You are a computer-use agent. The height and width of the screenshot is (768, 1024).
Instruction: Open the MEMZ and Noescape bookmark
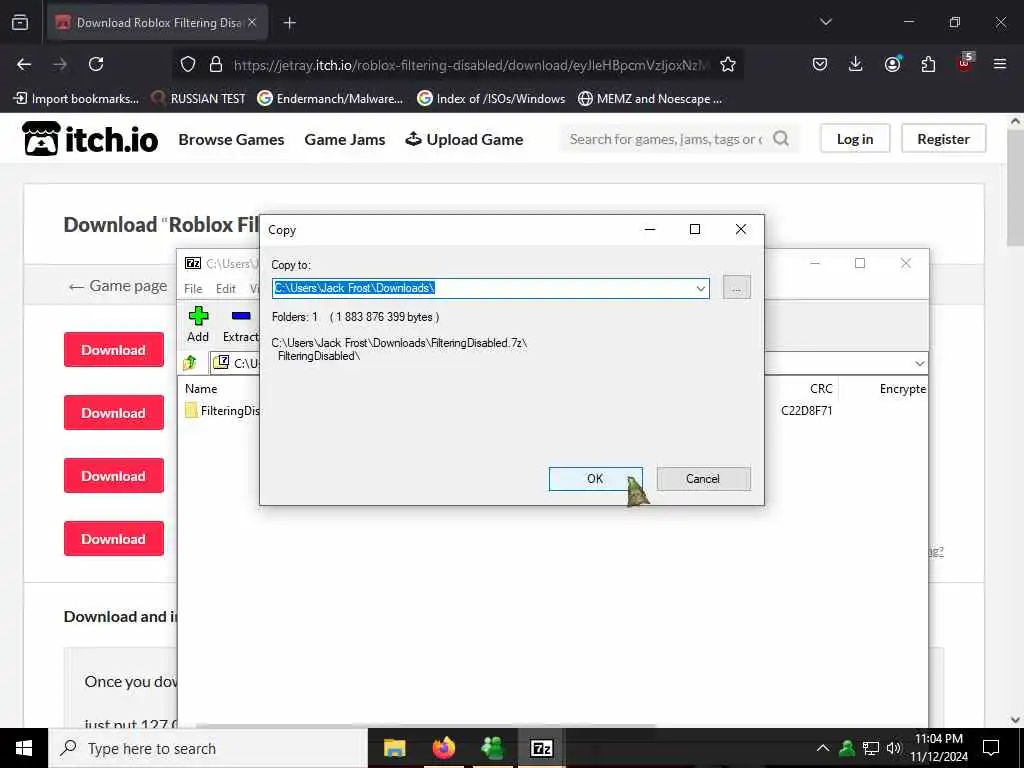(x=650, y=99)
